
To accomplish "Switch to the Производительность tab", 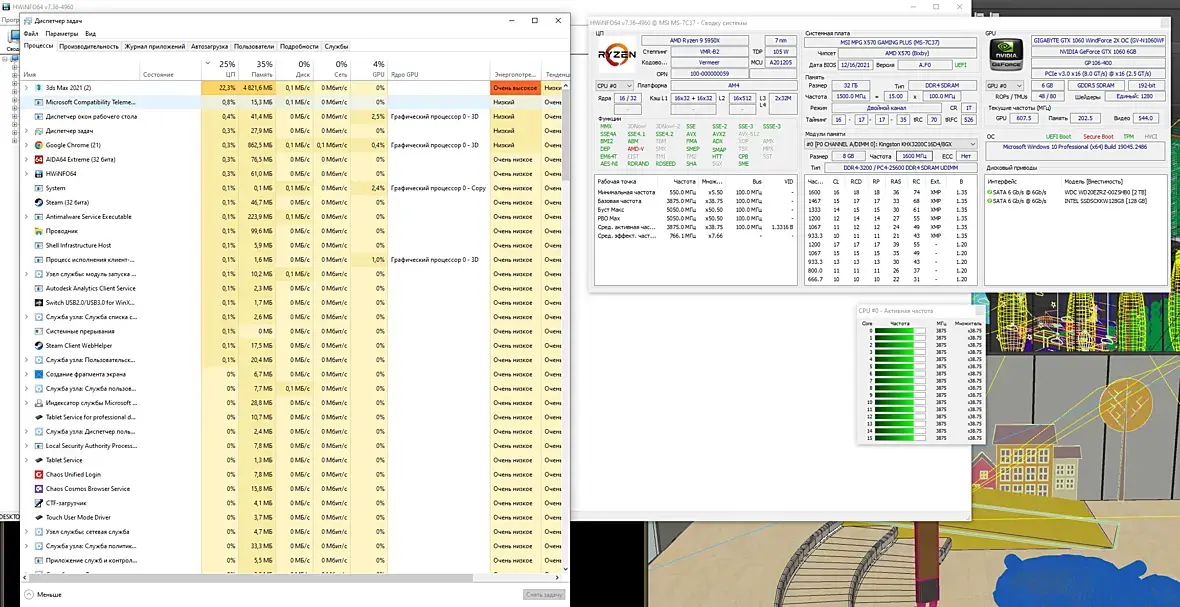I will tap(89, 47).
